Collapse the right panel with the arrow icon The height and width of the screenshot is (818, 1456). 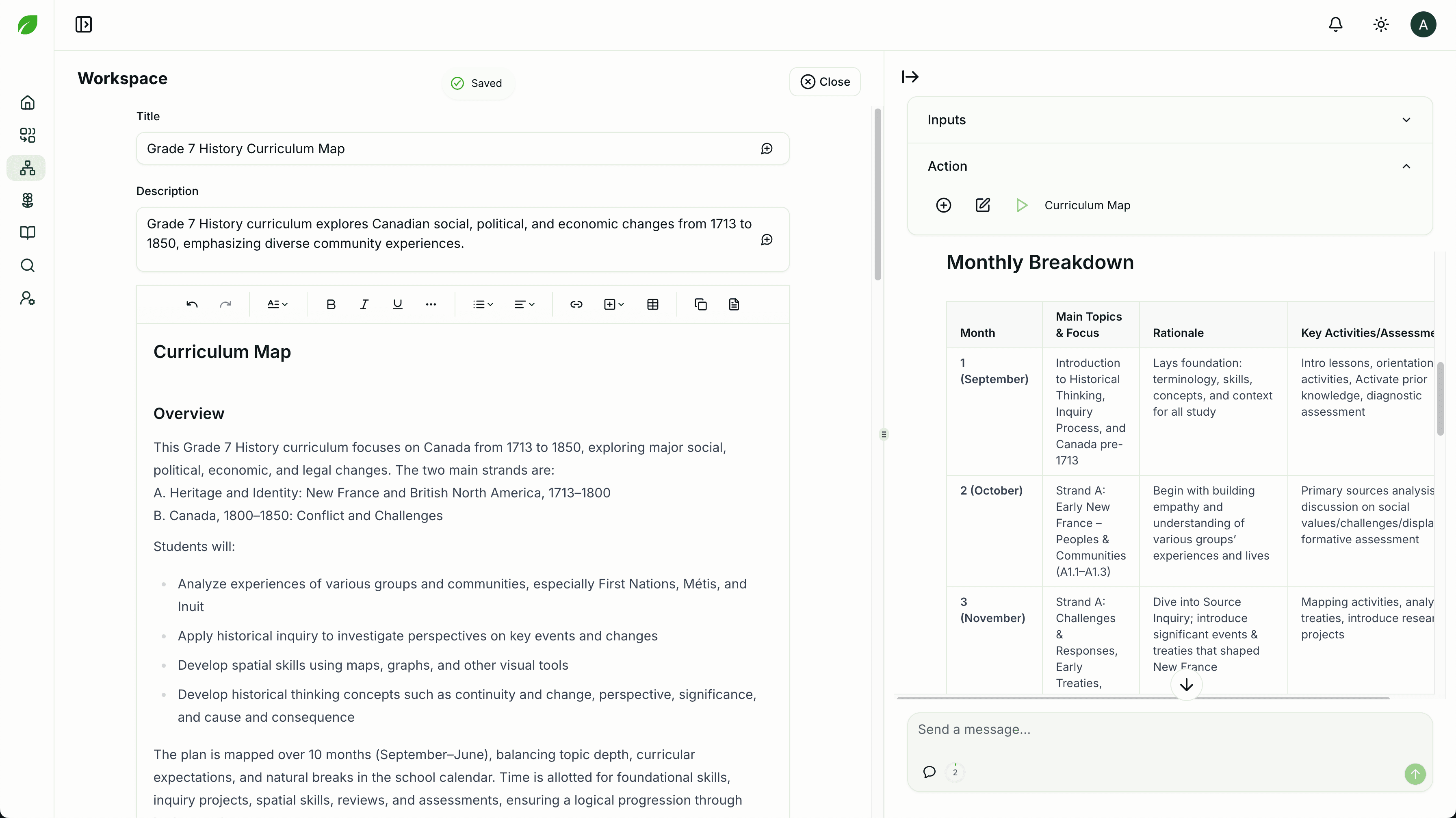point(910,77)
